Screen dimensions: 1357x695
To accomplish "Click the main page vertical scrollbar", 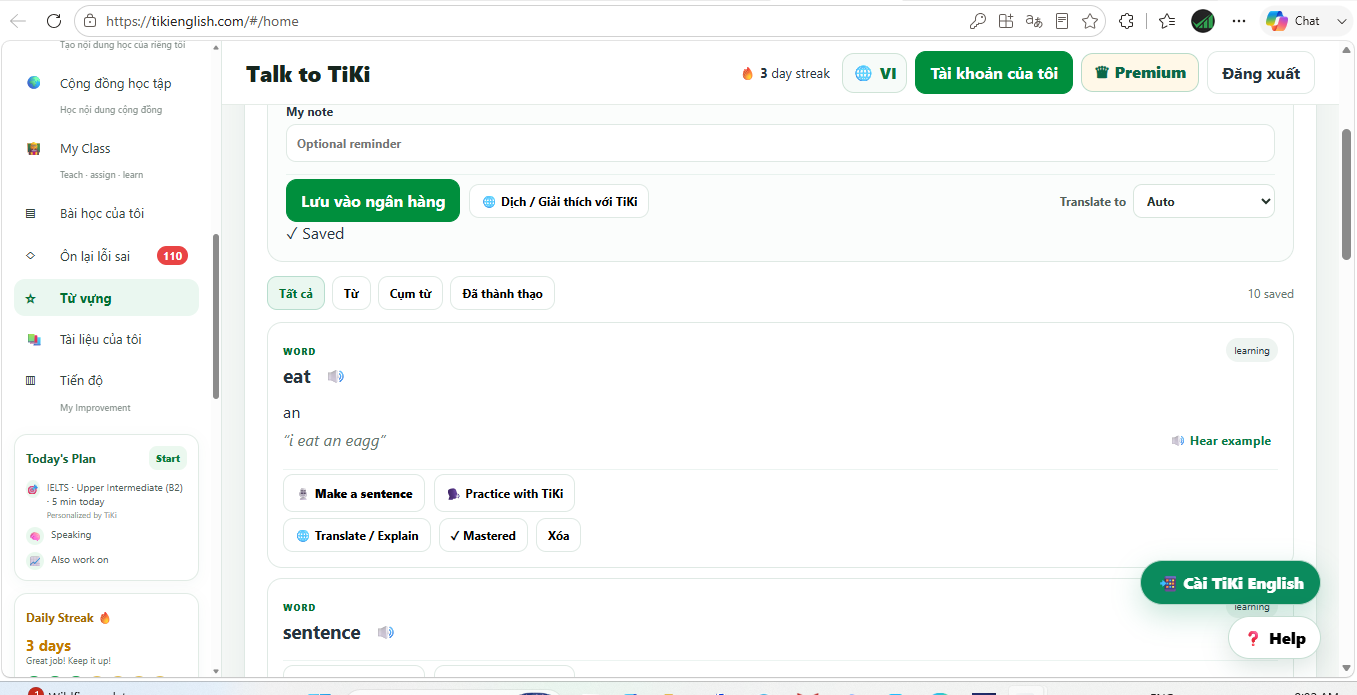I will pos(1346,193).
